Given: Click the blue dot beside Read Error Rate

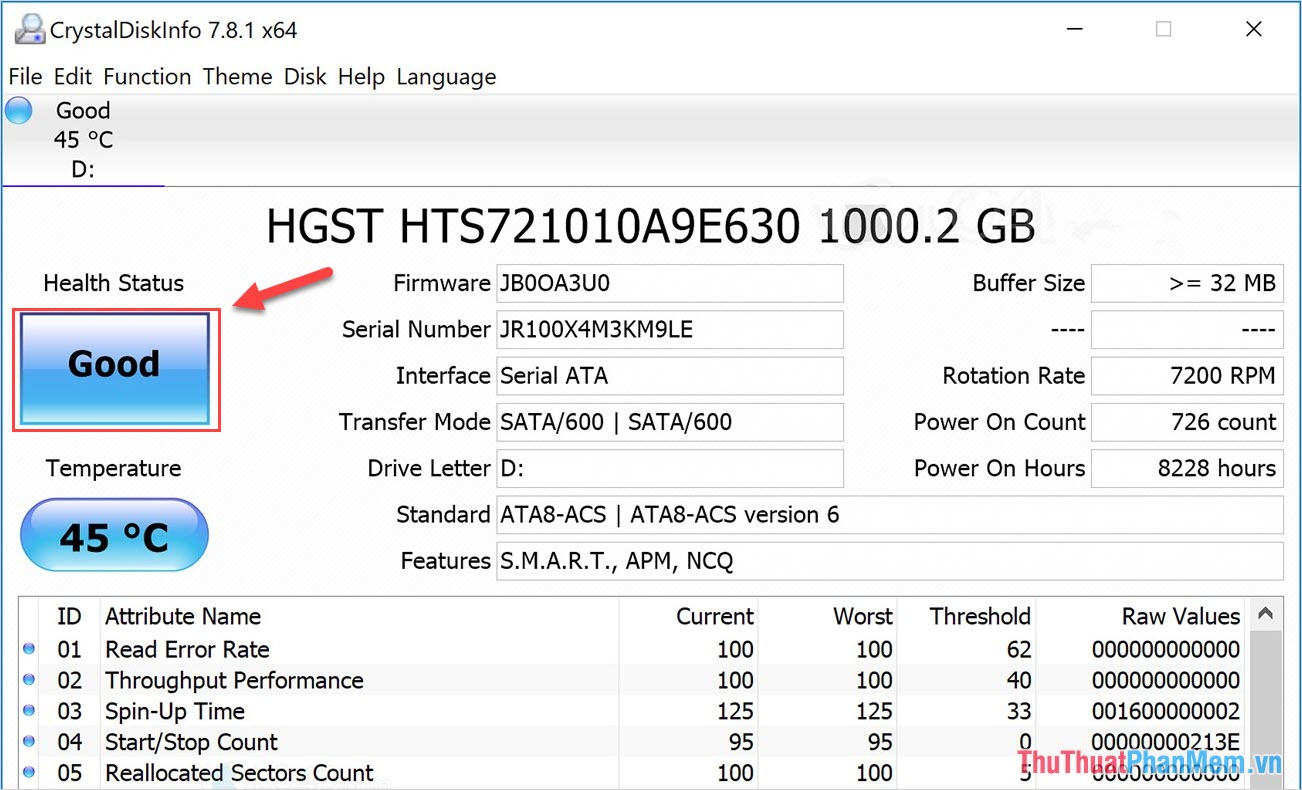Looking at the screenshot, I should point(30,649).
